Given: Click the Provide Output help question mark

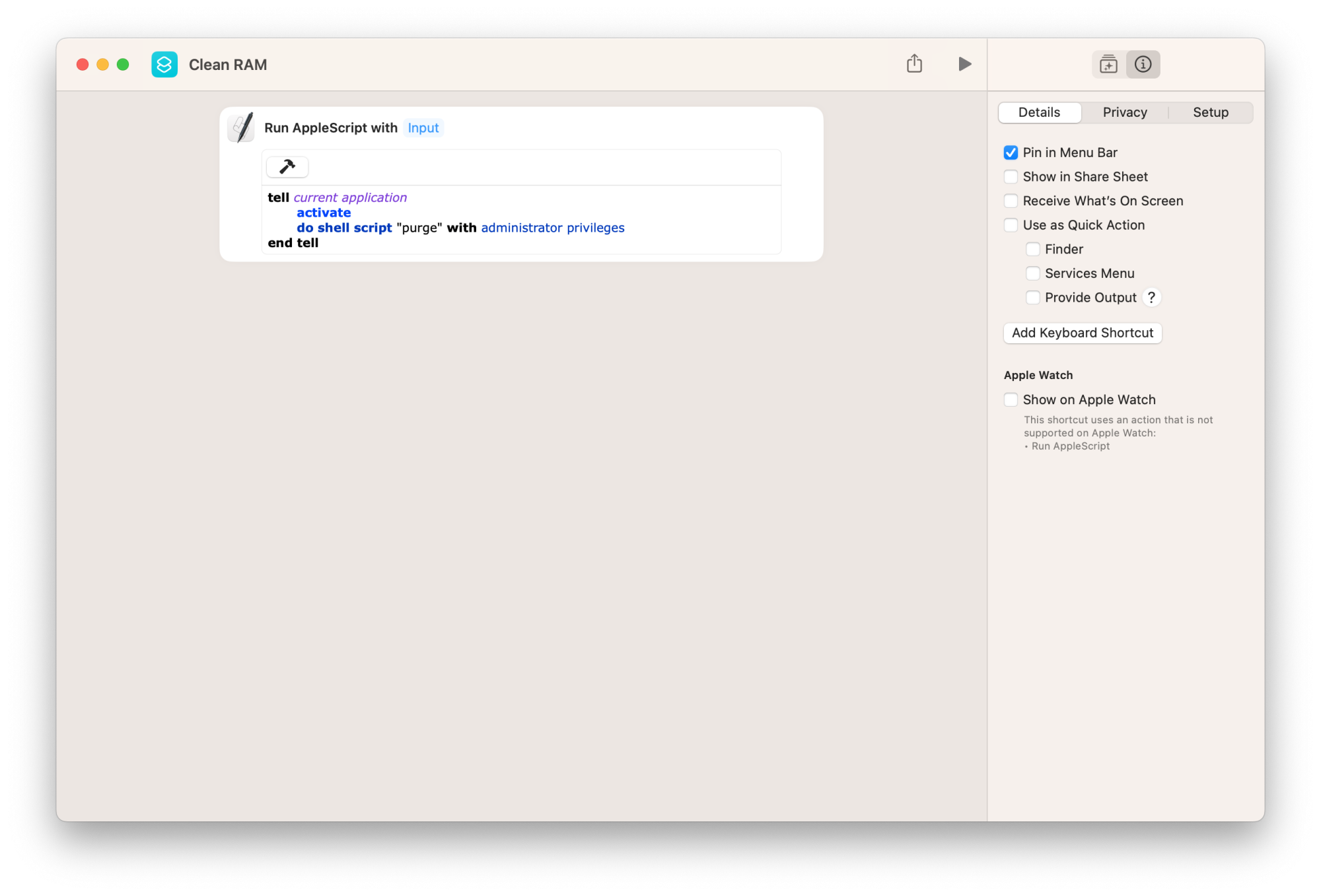Looking at the screenshot, I should tap(1151, 298).
